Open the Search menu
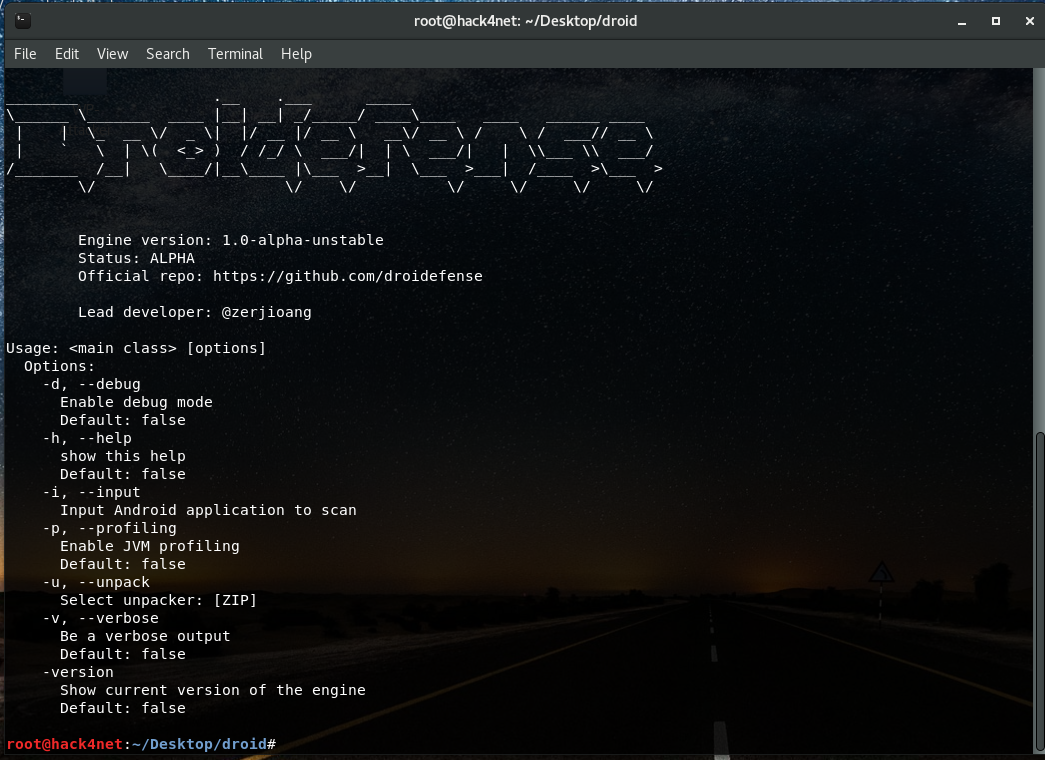 (x=168, y=54)
